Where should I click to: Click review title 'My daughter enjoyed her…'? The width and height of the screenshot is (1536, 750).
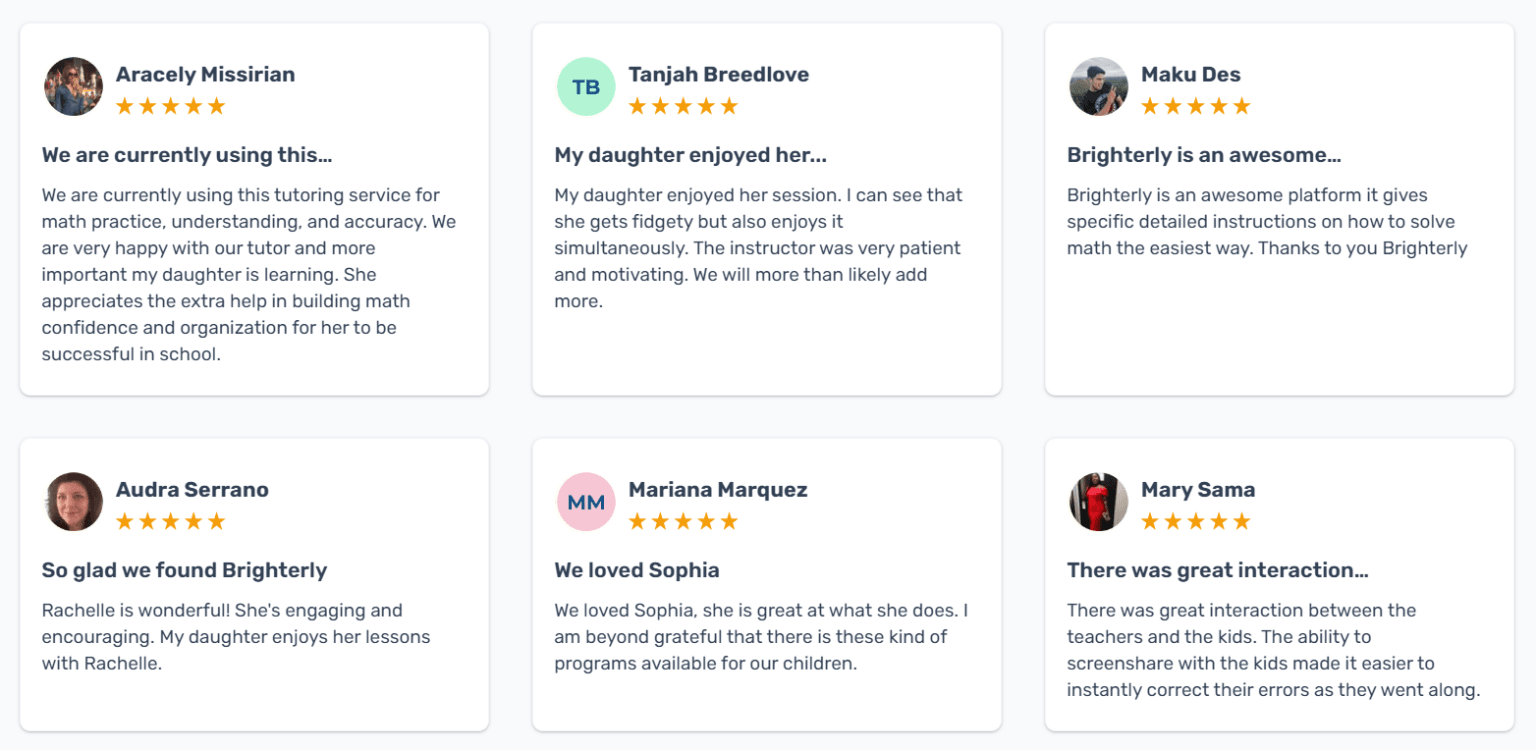point(690,155)
